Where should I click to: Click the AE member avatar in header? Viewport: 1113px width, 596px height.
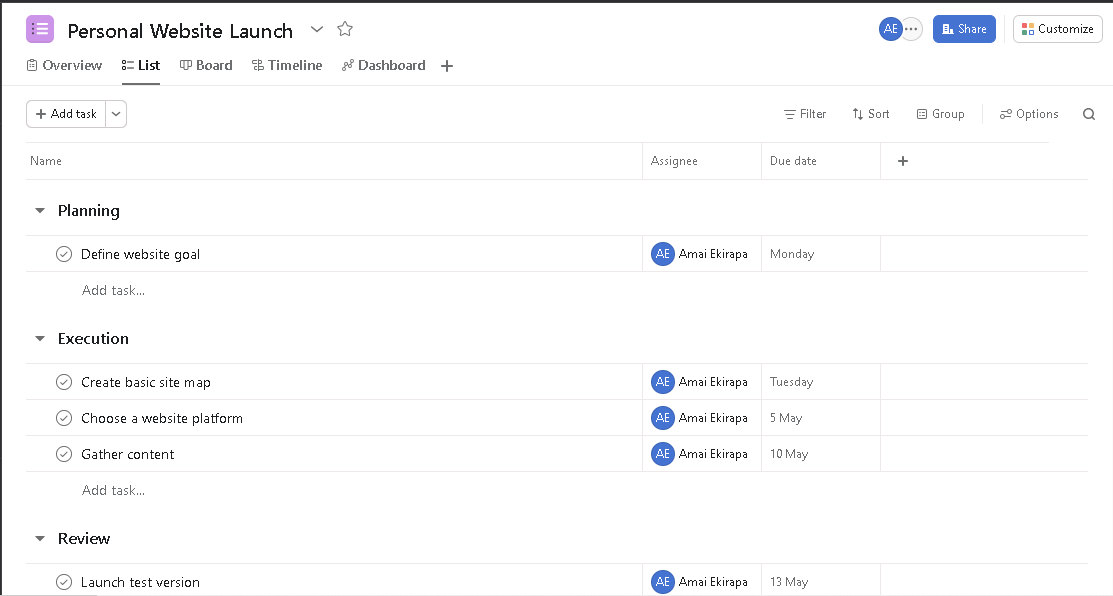[x=890, y=29]
